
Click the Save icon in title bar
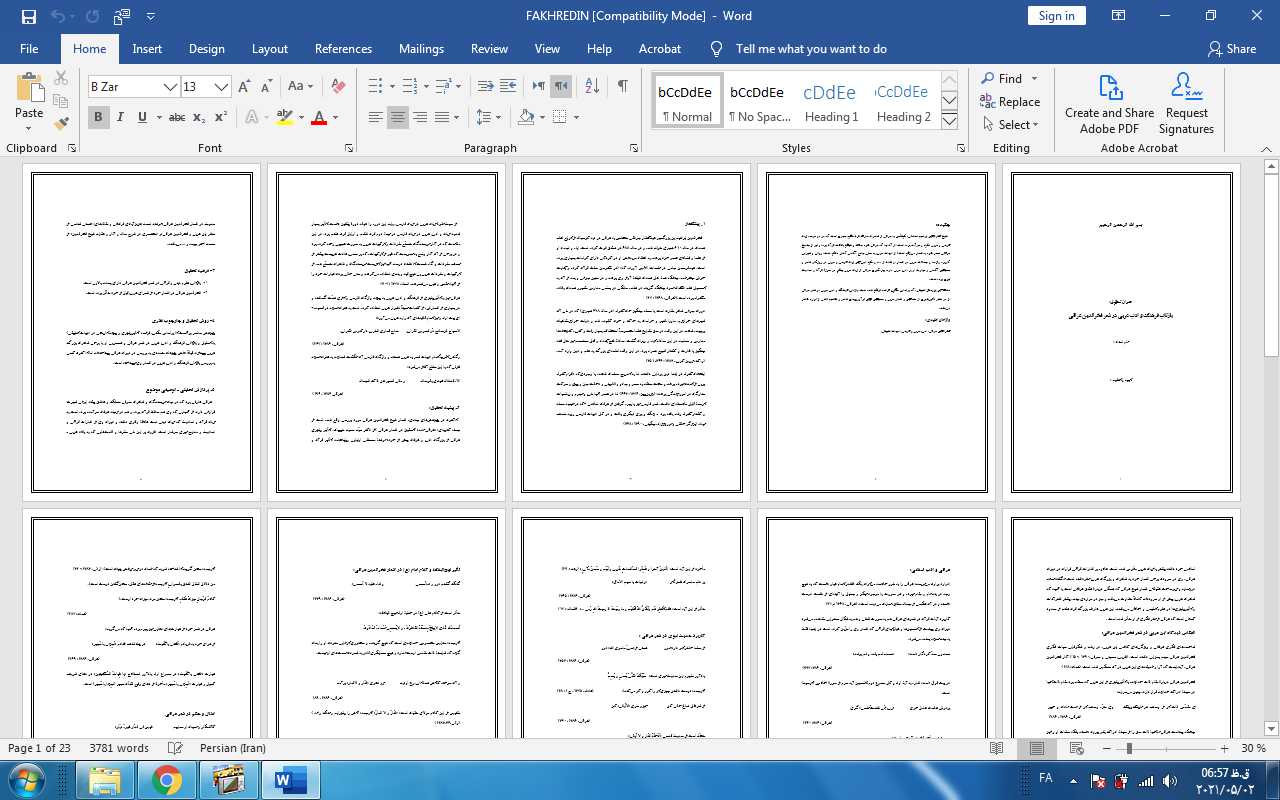(28, 16)
